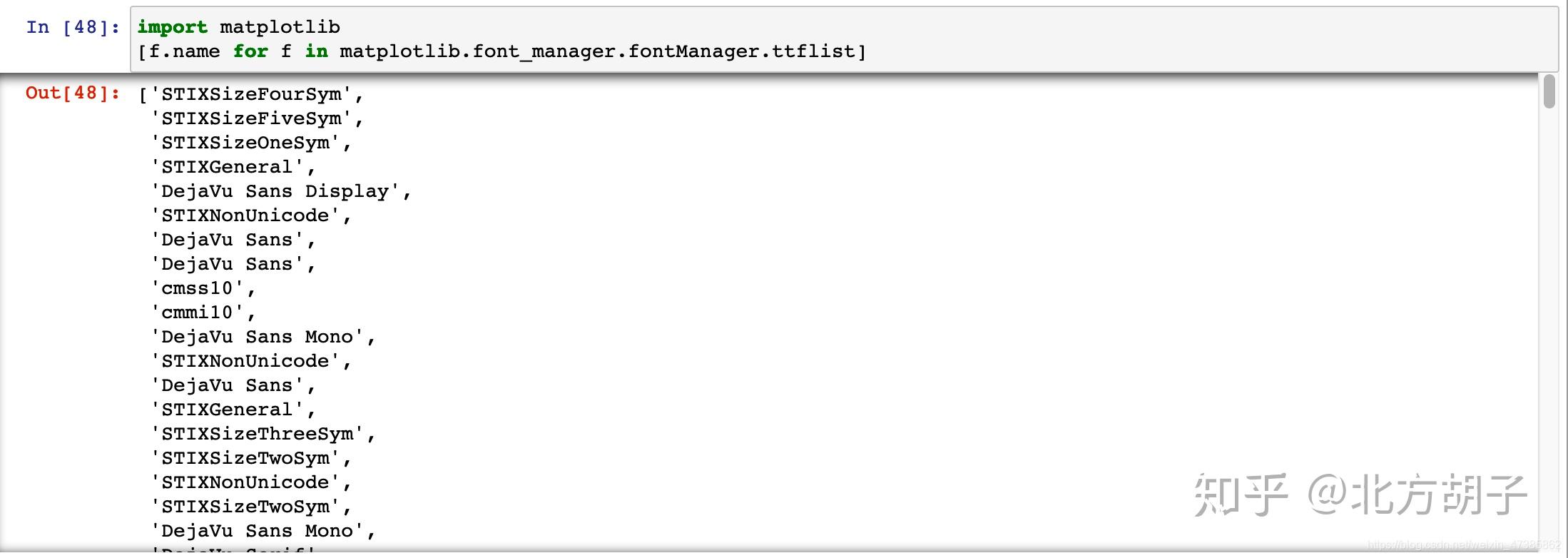Click the green for keyword in code
Viewport: 1568px width, 558px height.
(x=250, y=51)
